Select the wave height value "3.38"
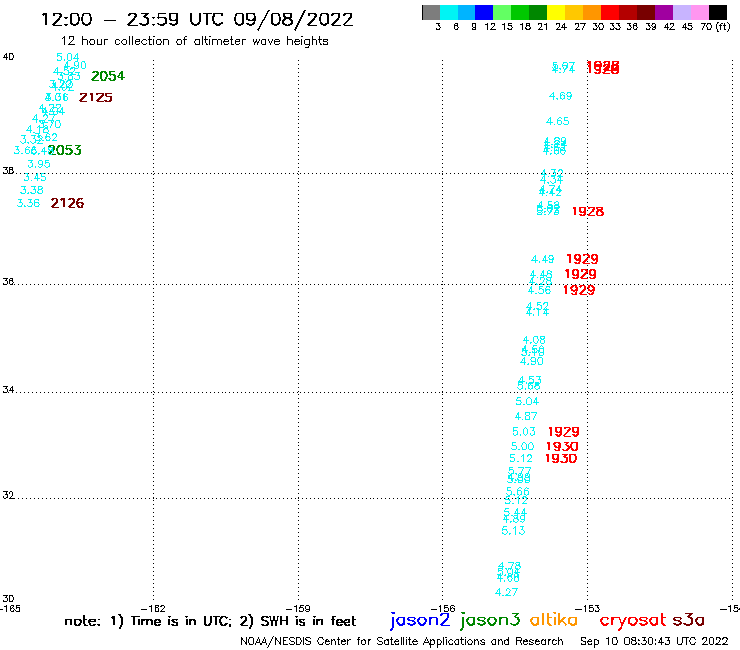This screenshot has height=650, width=740. 32,190
